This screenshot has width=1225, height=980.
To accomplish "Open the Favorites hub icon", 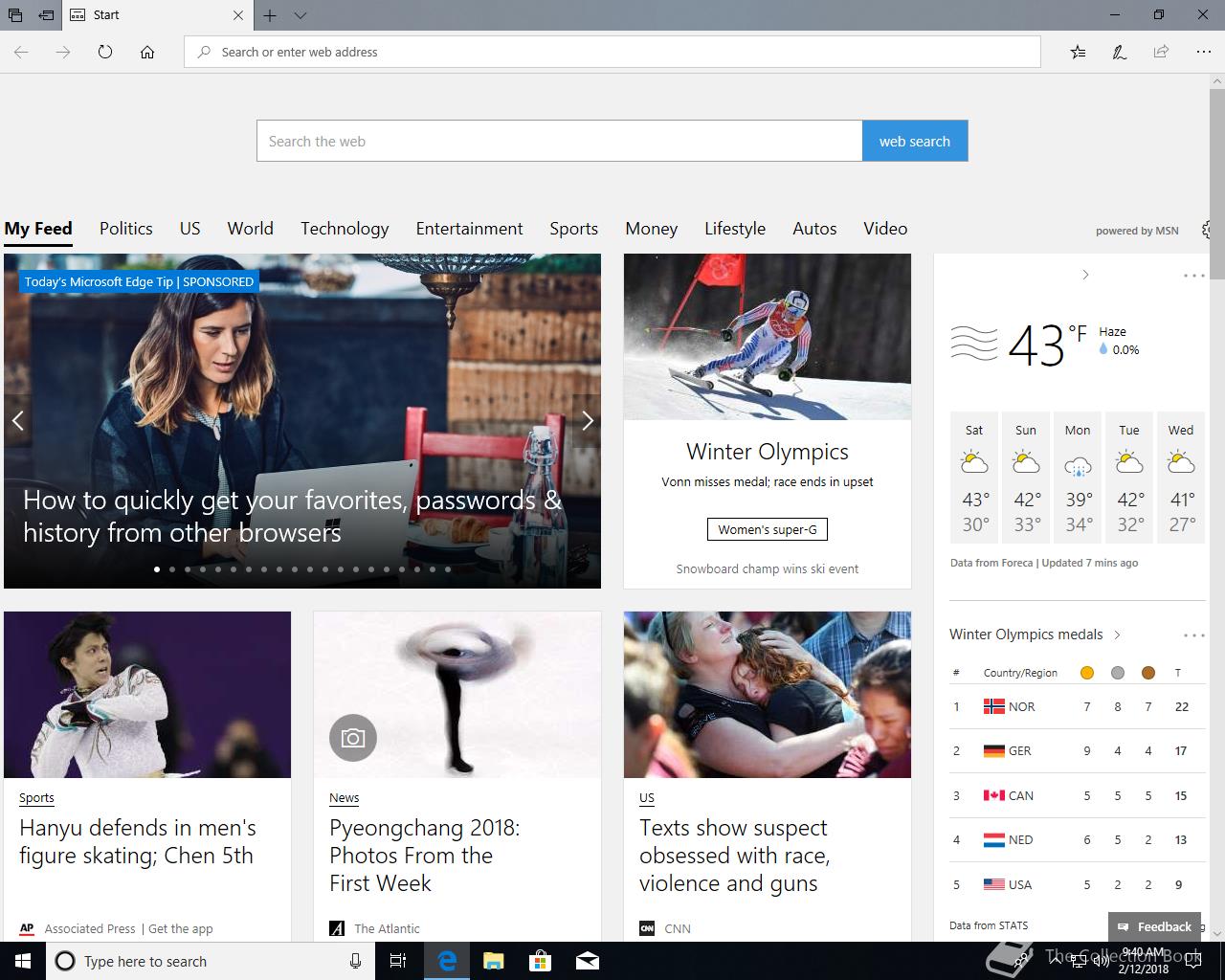I will tap(1079, 52).
